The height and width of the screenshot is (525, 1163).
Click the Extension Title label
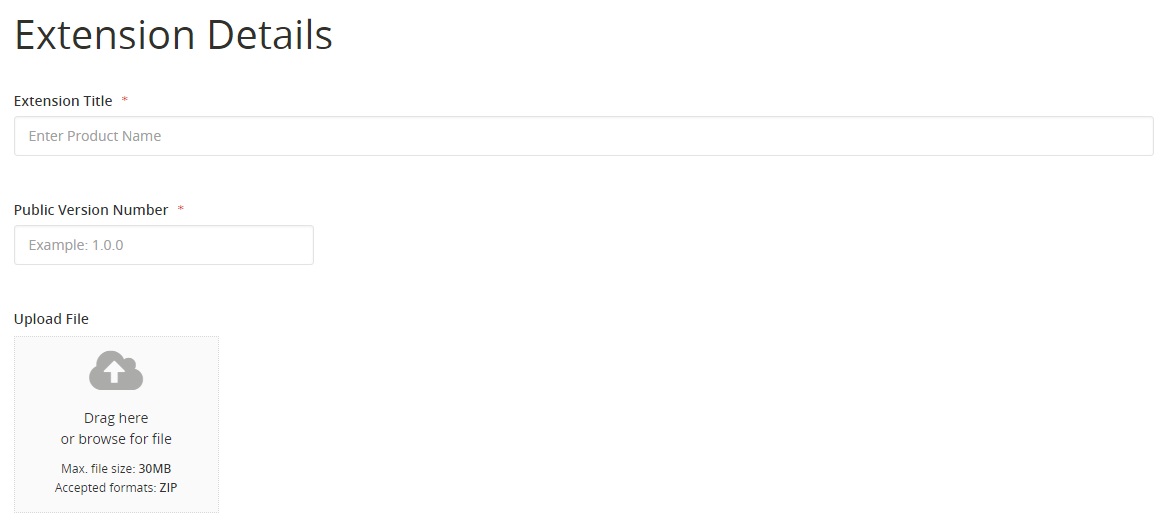click(x=63, y=101)
